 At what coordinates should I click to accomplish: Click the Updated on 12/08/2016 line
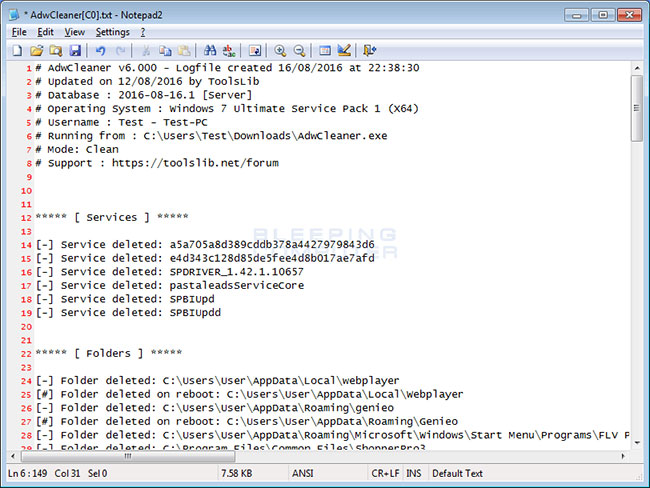(148, 81)
